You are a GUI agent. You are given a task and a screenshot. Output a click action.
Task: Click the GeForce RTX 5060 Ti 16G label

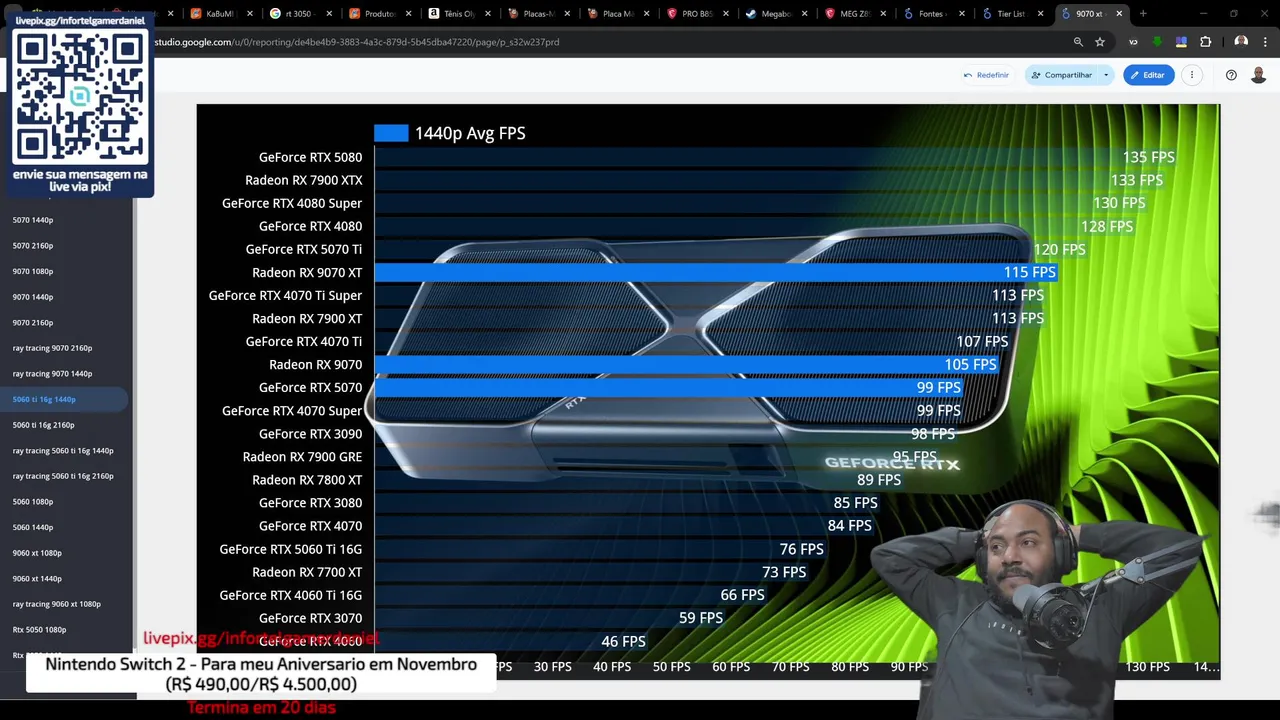[291, 549]
